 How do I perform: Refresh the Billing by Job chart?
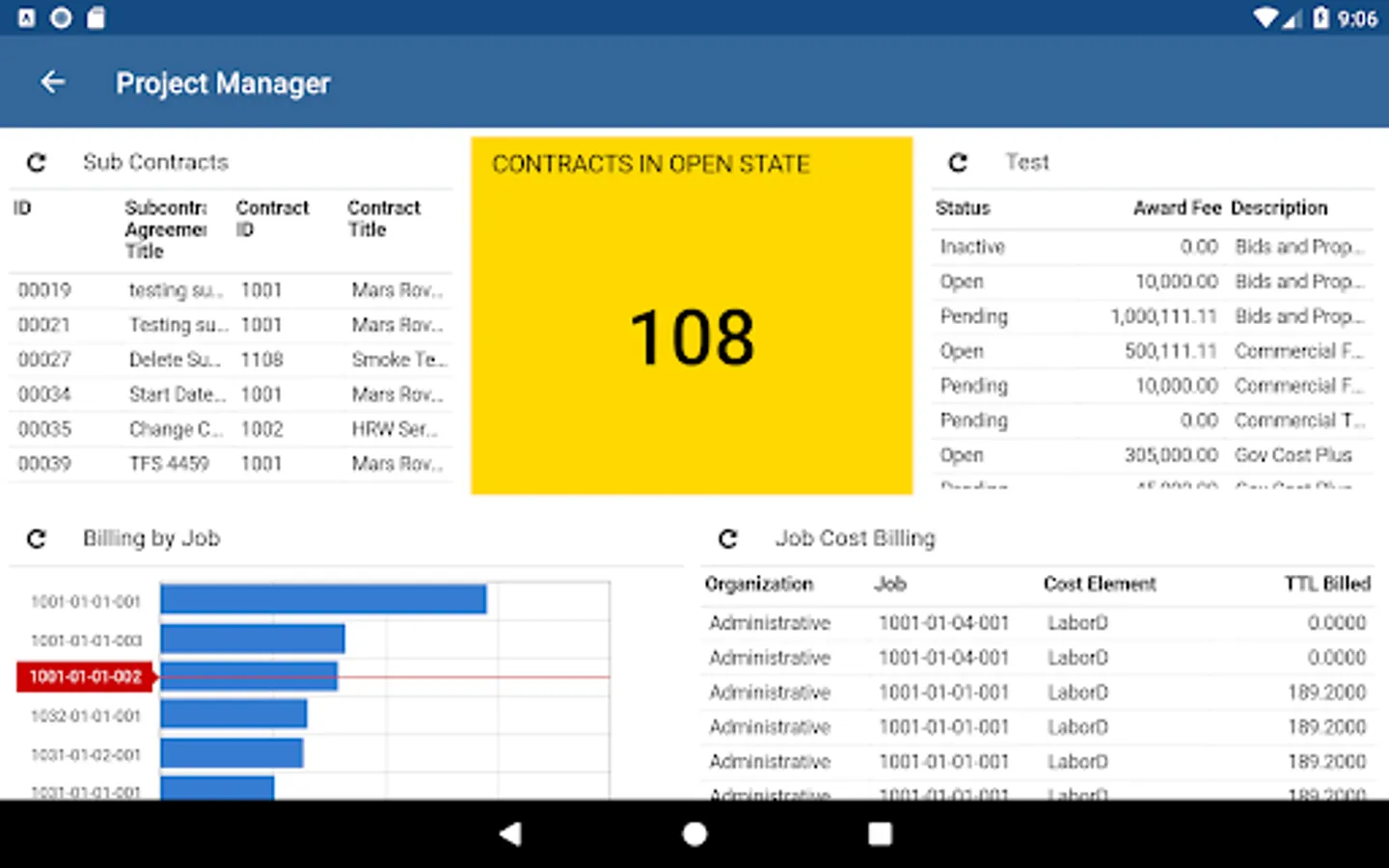[x=37, y=538]
